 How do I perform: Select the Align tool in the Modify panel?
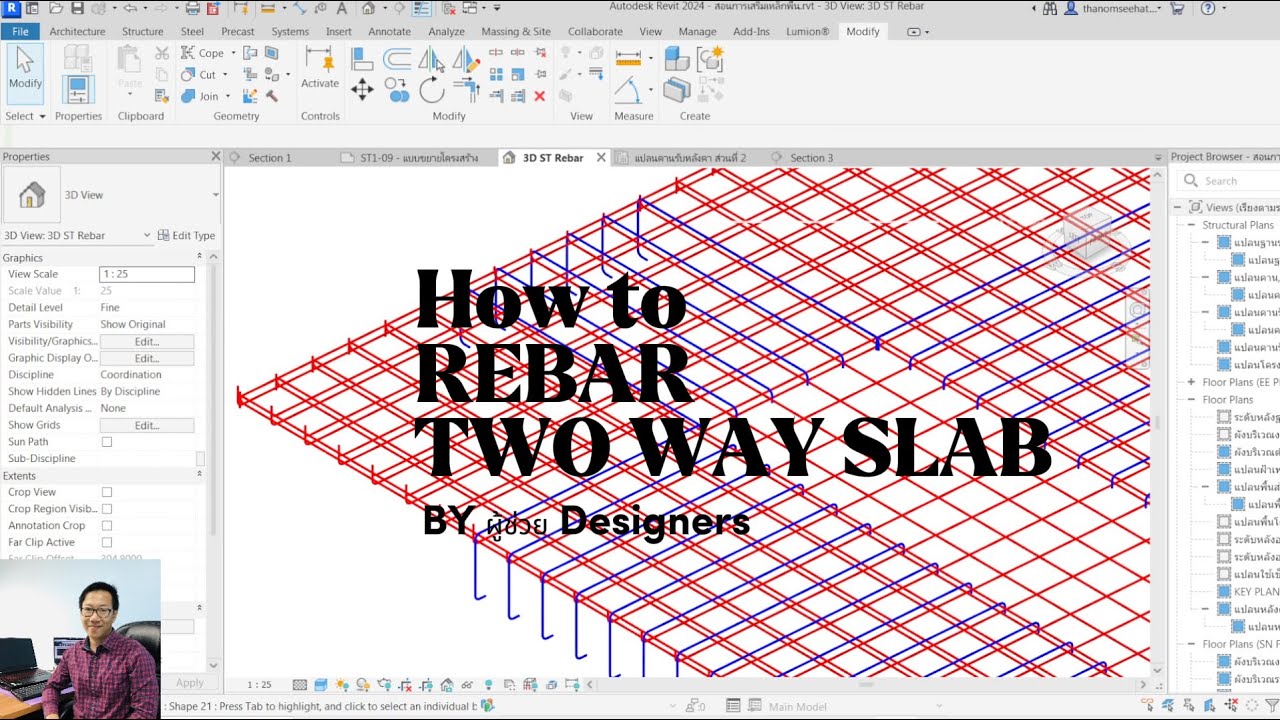pyautogui.click(x=362, y=60)
